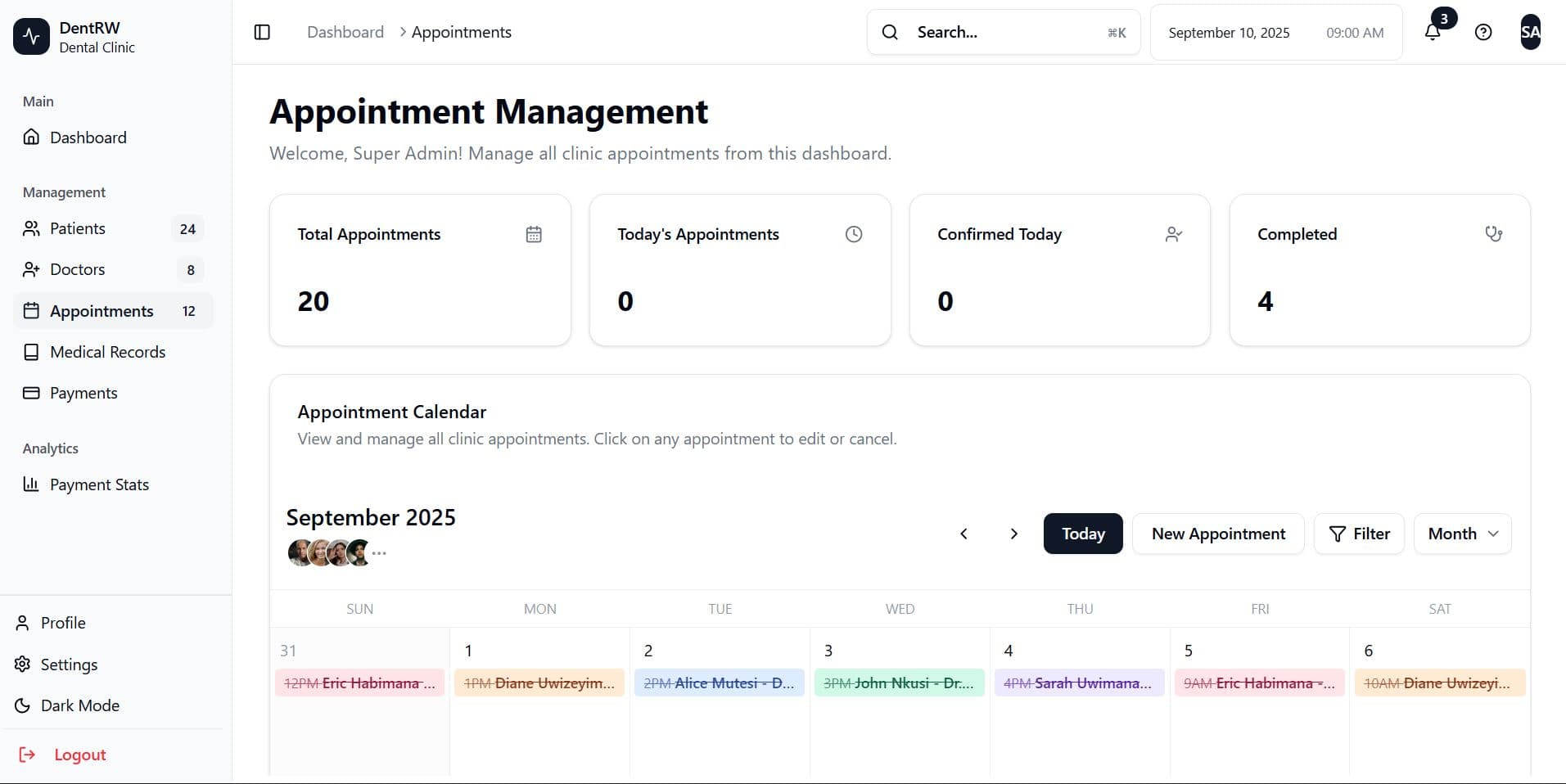Screen dimensions: 1566x784
Task: Open the help icon
Action: point(1483,32)
